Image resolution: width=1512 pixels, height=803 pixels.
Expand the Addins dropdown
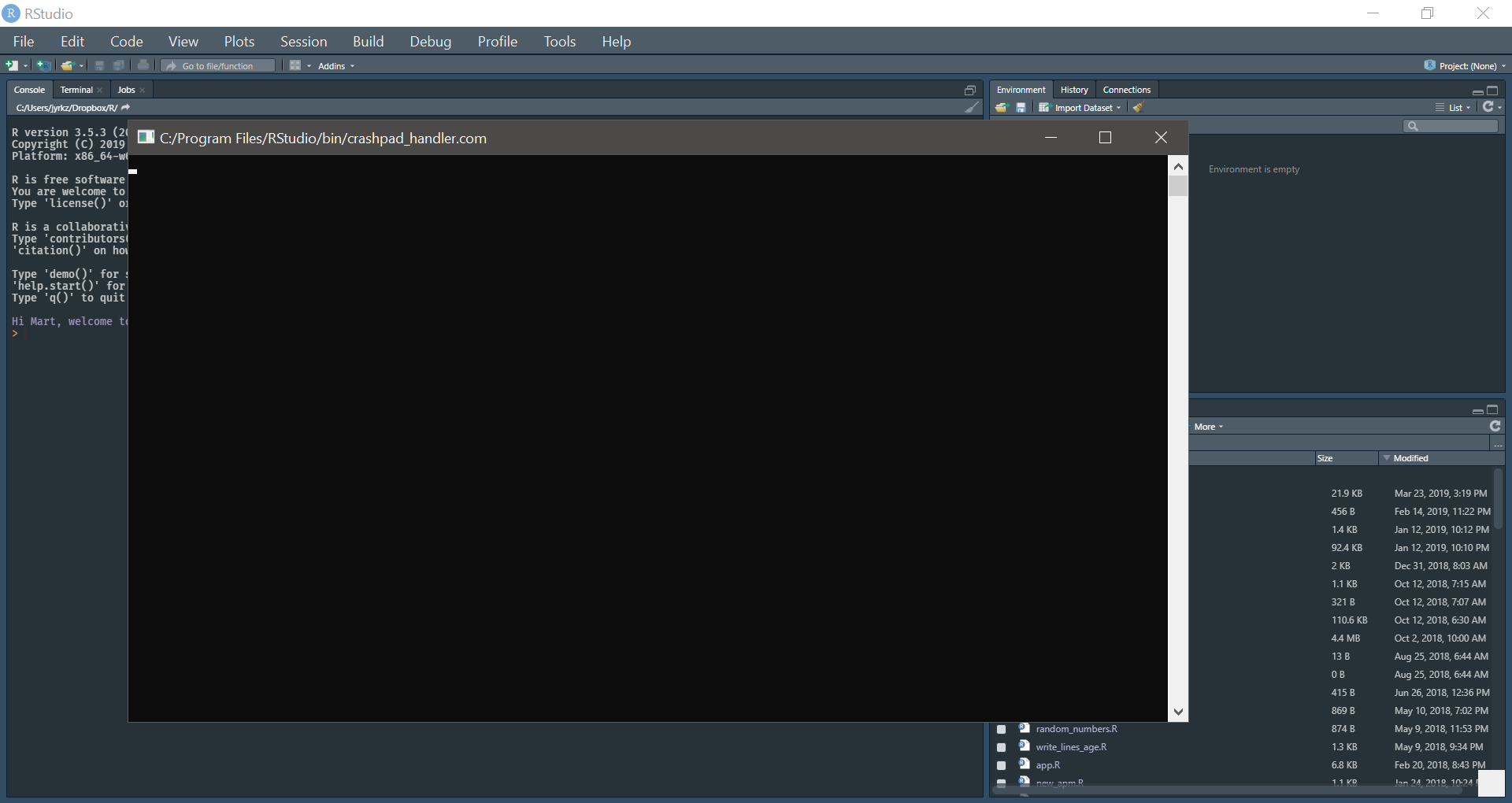coord(335,66)
